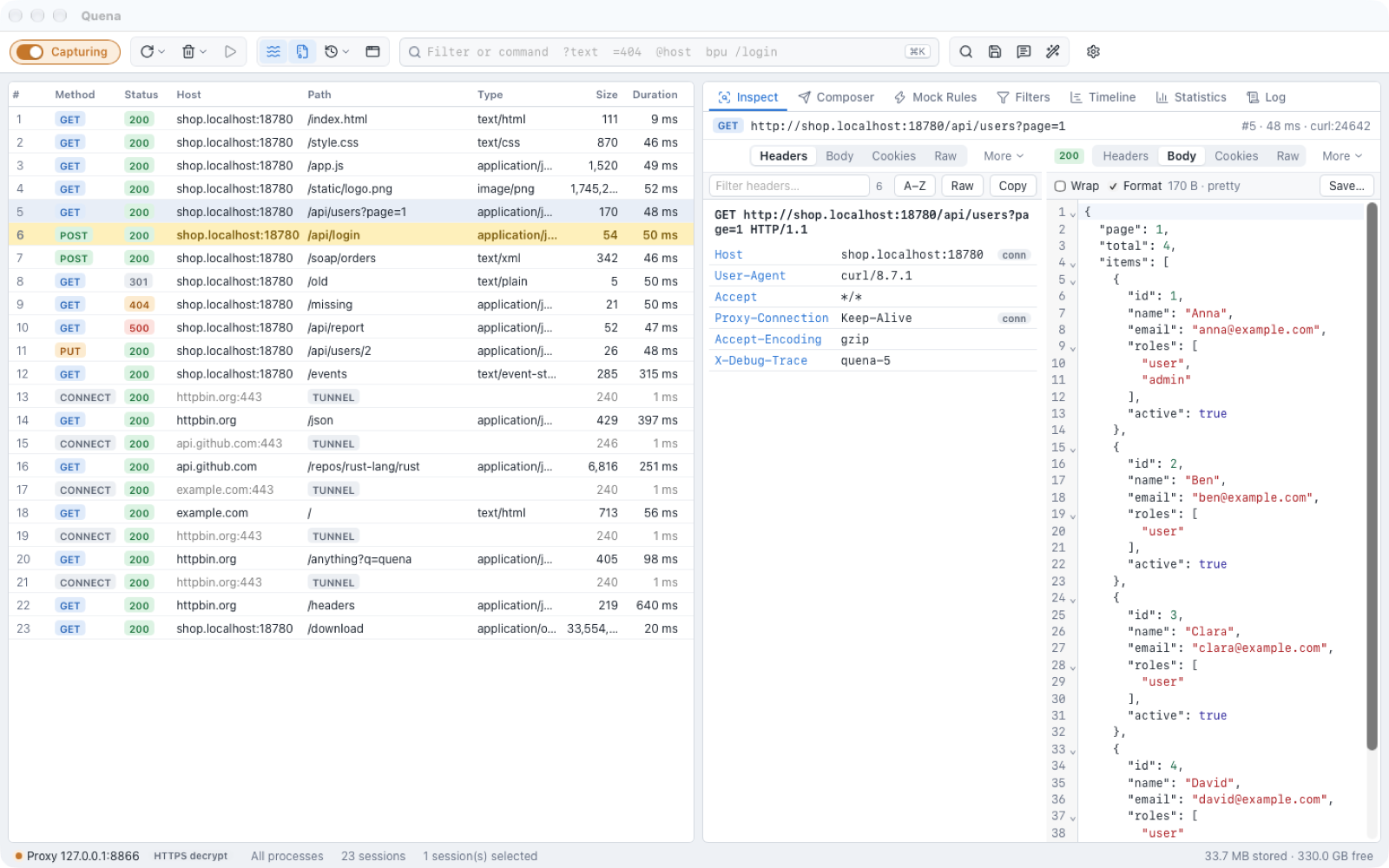Open settings via the gear icon
This screenshot has height=868, width=1389.
pyautogui.click(x=1093, y=52)
